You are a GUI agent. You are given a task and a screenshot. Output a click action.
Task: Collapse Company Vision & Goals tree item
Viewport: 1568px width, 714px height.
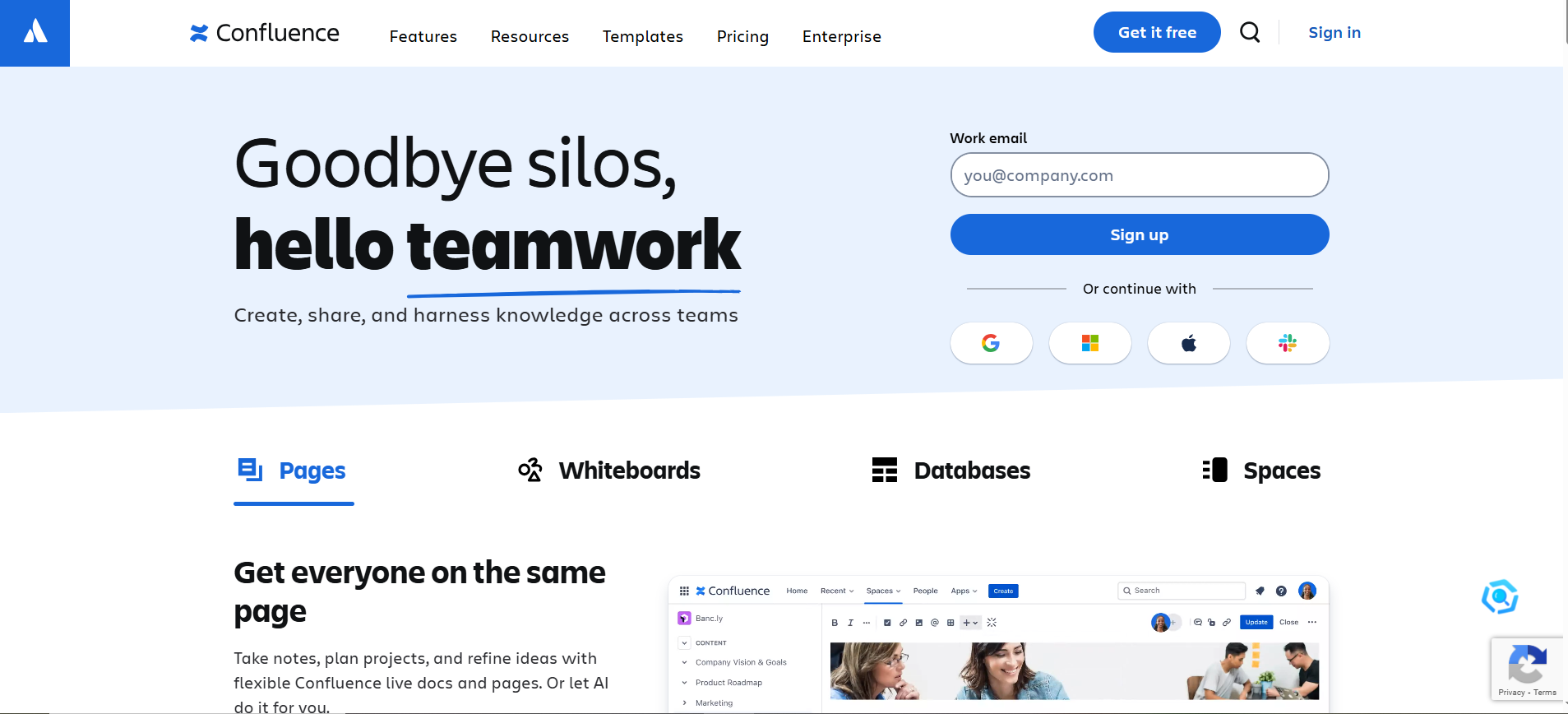click(684, 662)
